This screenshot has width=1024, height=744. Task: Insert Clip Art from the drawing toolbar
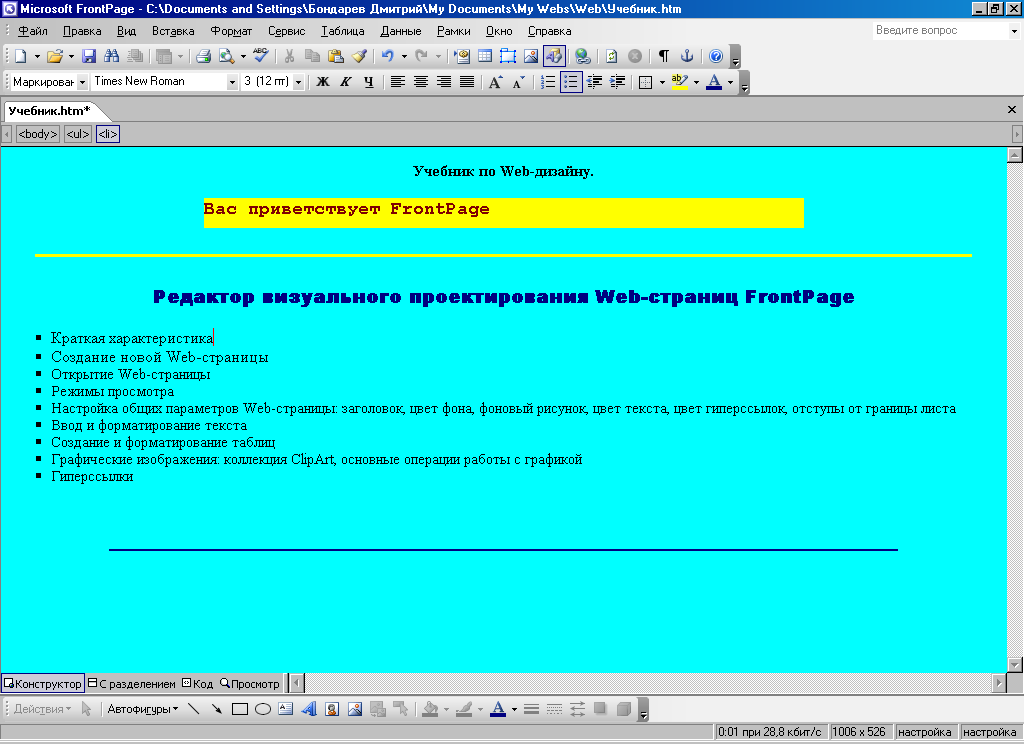(332, 709)
